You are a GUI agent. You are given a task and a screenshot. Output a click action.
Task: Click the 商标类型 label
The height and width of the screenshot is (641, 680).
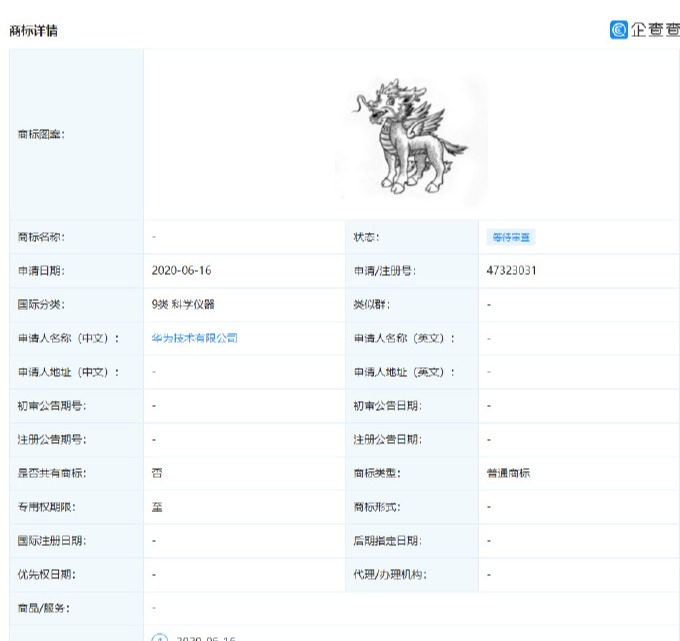pyautogui.click(x=377, y=473)
